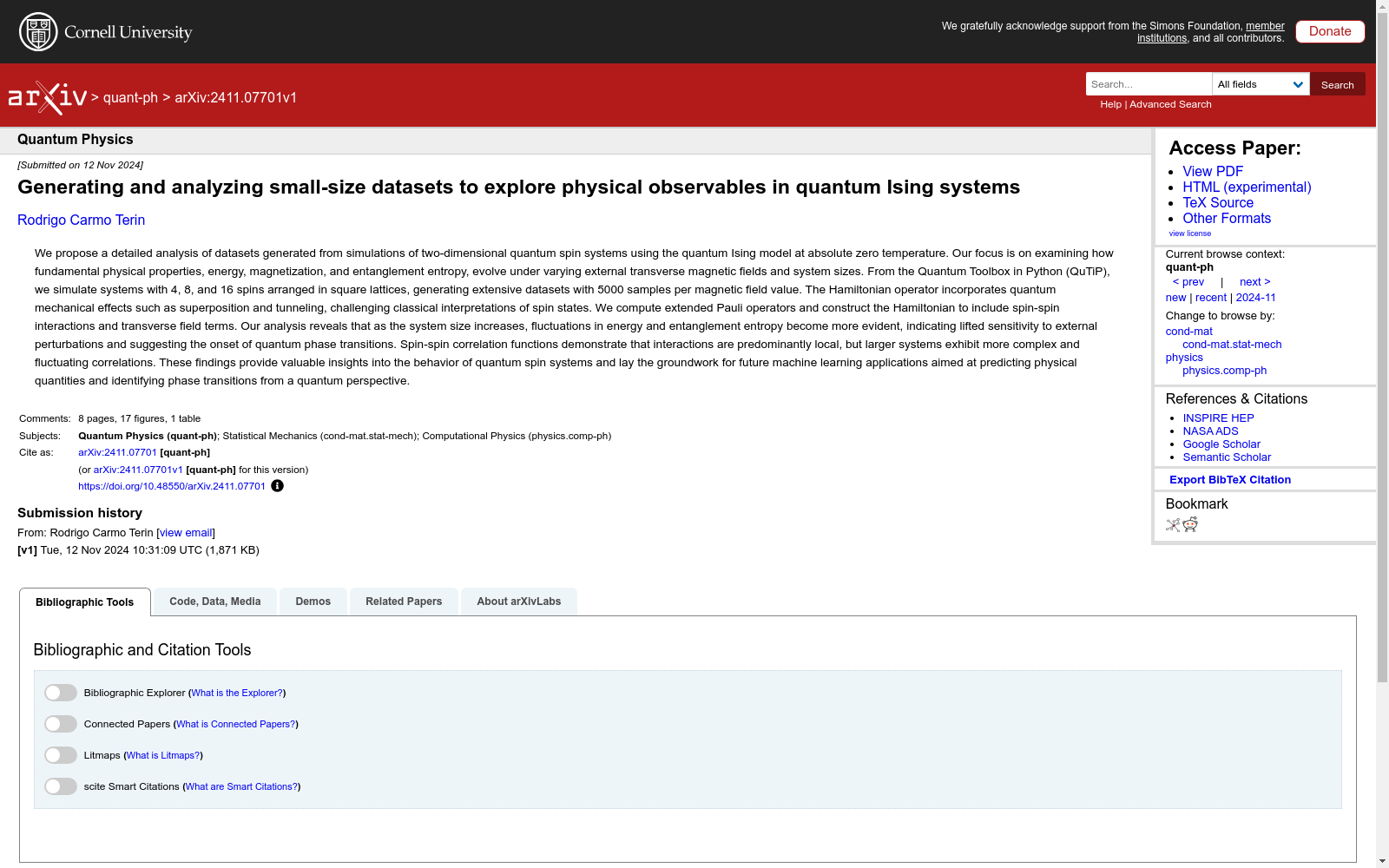Open View PDF link
This screenshot has height=868, width=1389.
point(1213,172)
